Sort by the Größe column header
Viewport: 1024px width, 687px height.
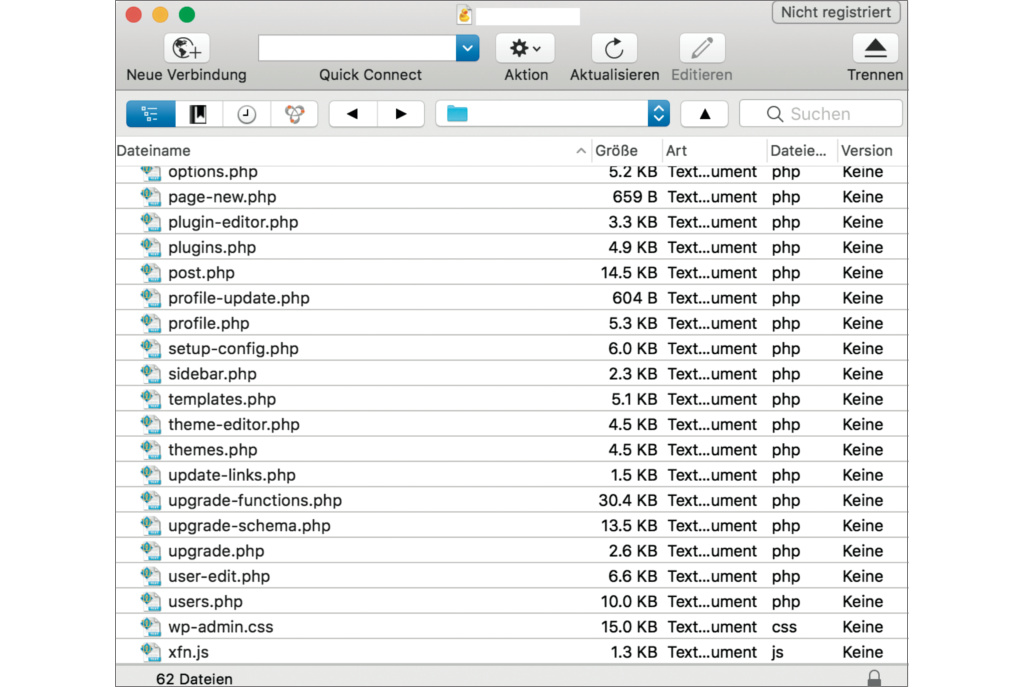tap(617, 151)
